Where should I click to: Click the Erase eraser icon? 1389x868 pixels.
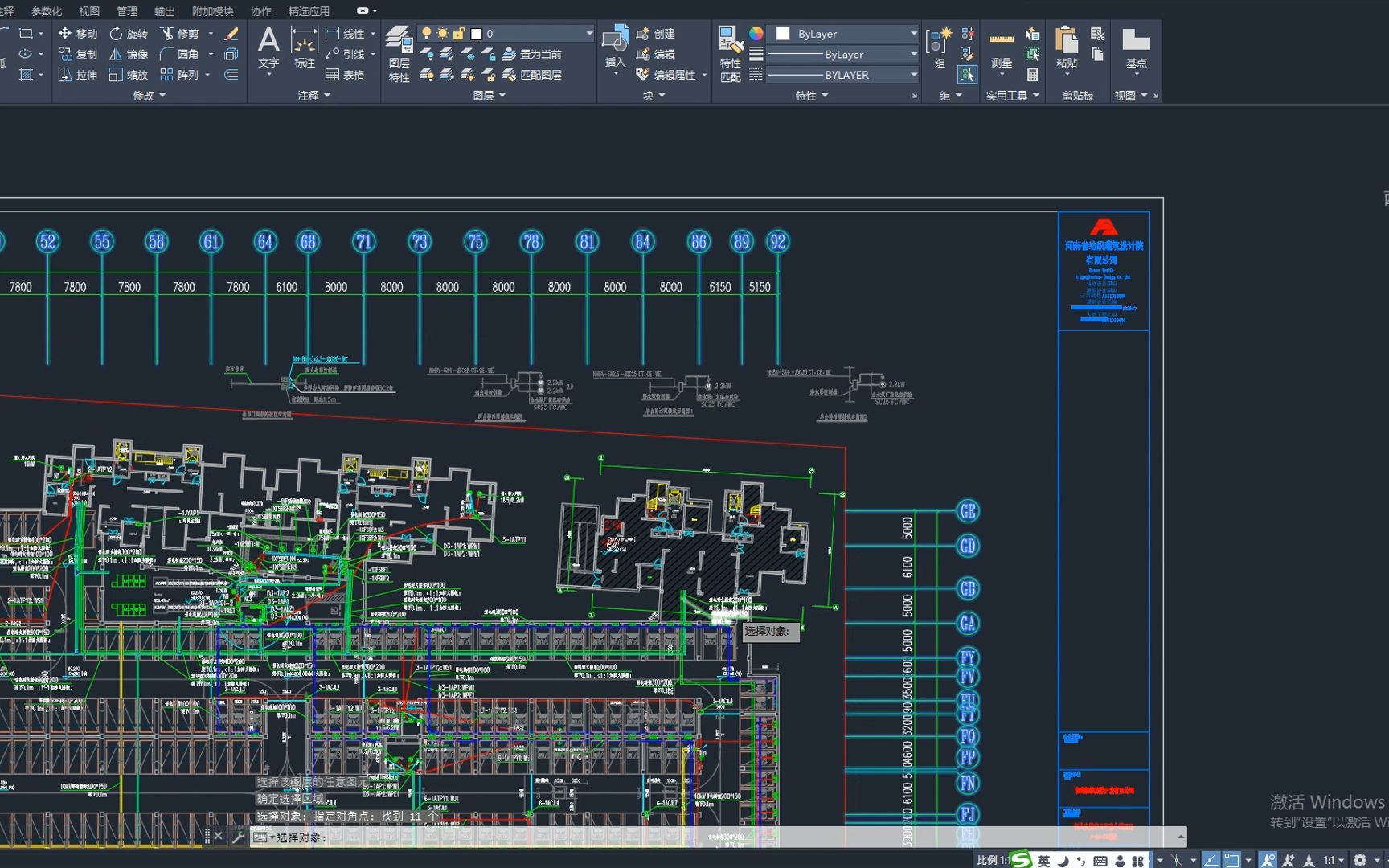pos(231,34)
